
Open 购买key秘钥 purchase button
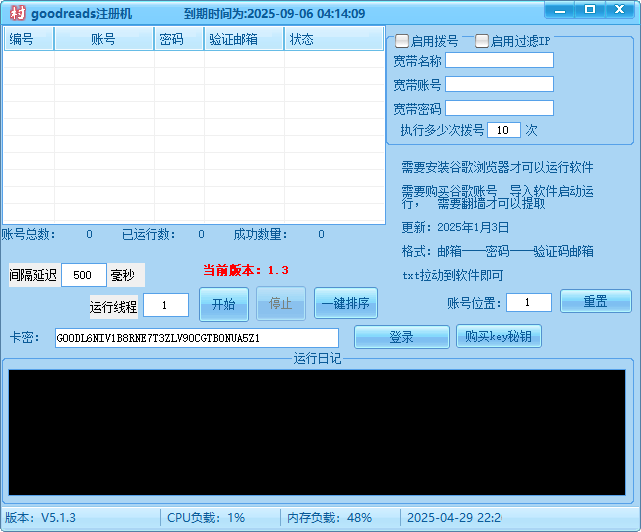tap(499, 336)
